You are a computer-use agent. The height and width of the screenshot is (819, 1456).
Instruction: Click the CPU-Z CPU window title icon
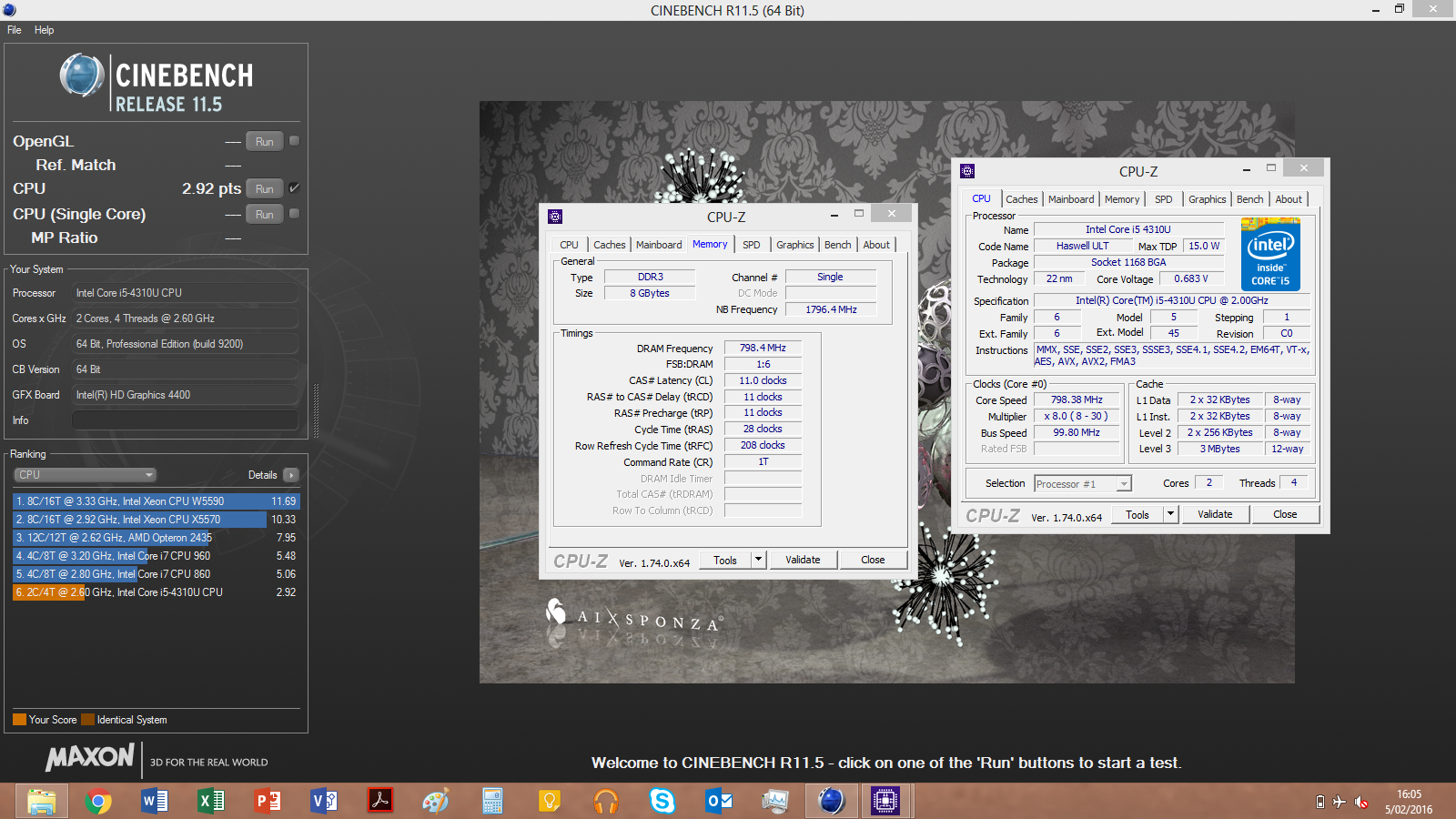tap(967, 171)
